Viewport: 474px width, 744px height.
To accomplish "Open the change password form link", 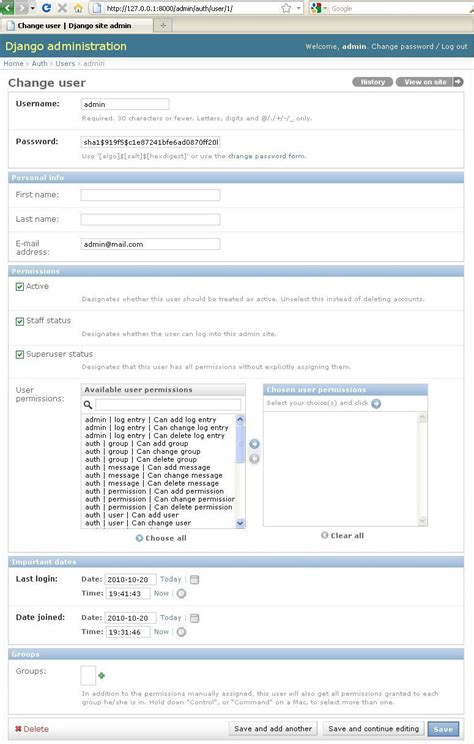I will pos(267,156).
